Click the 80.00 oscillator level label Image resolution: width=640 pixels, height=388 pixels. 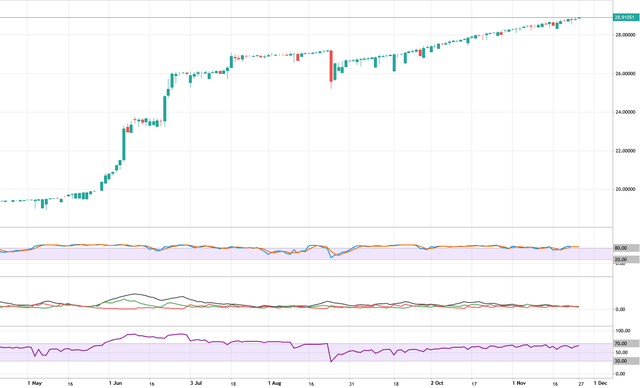[x=626, y=248]
